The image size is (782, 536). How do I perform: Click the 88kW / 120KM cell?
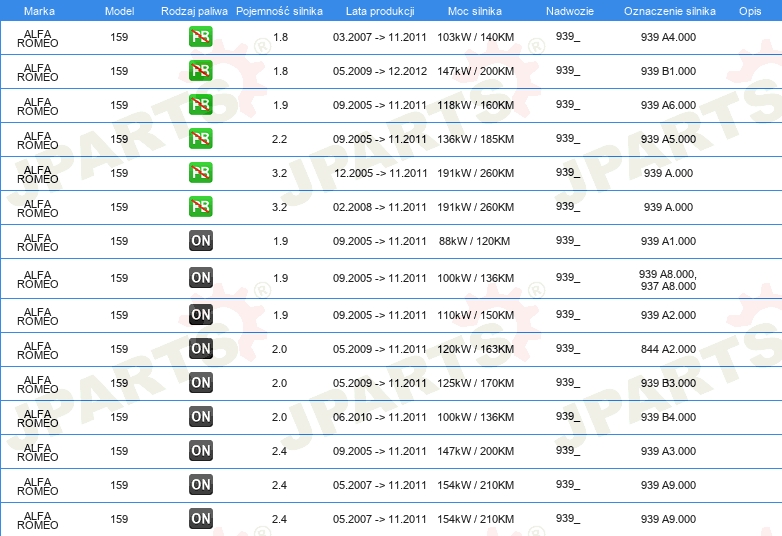[474, 241]
